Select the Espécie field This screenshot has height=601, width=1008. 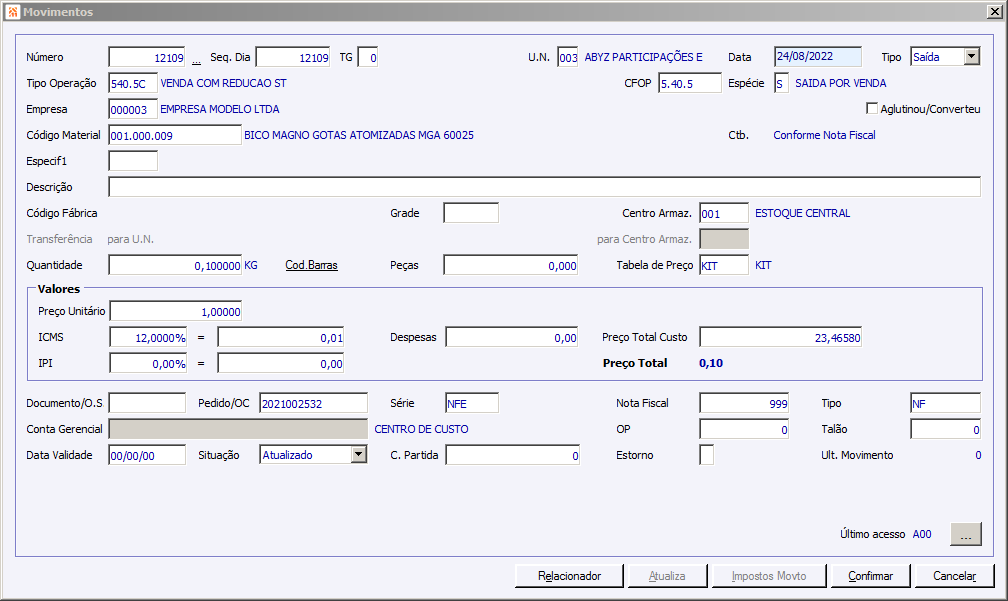pyautogui.click(x=781, y=83)
